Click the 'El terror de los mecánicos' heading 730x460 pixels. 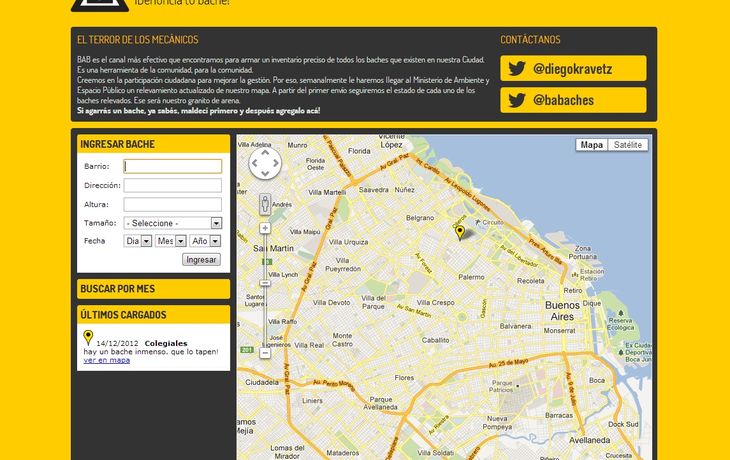[x=138, y=40]
